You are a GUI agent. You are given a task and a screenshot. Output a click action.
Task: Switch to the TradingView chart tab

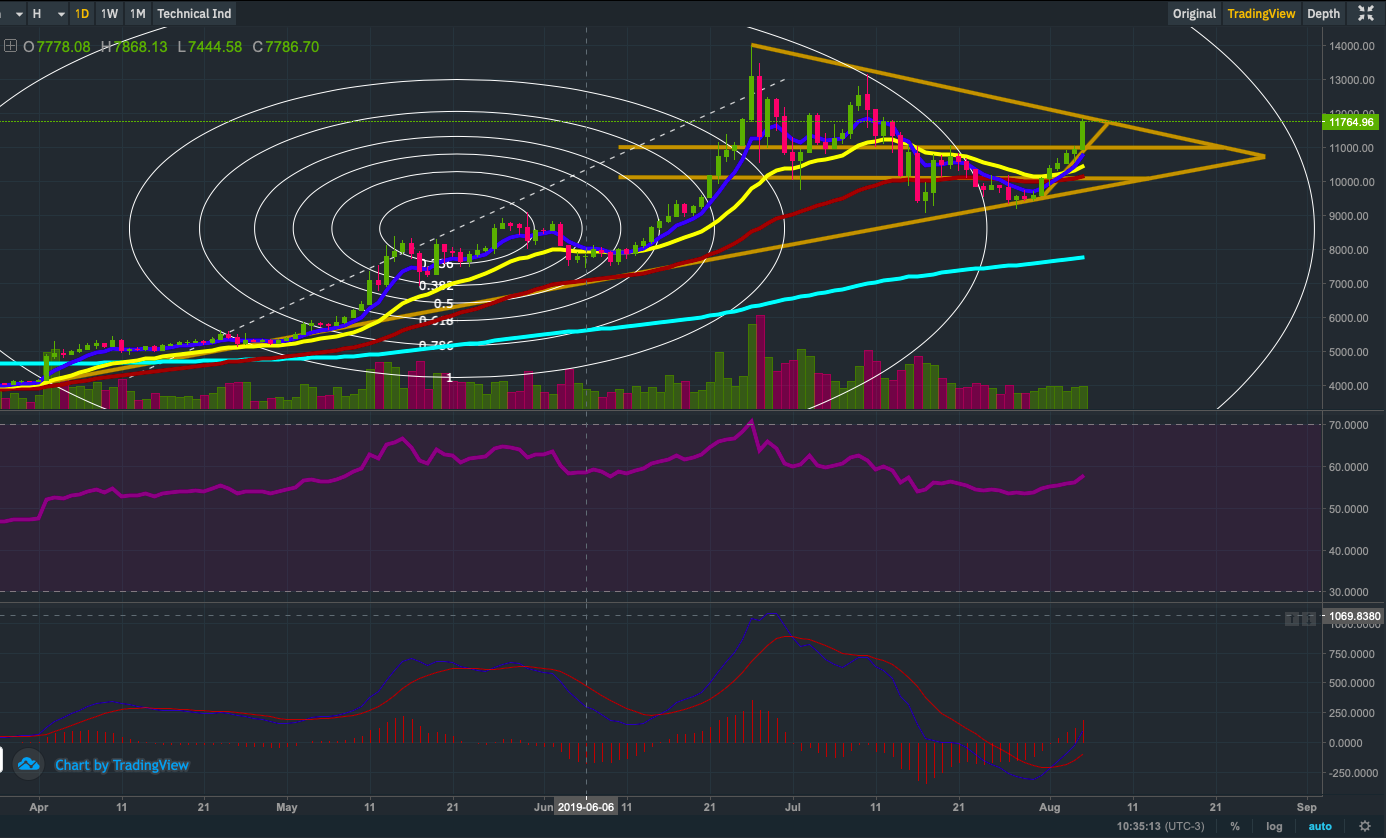pyautogui.click(x=1260, y=14)
